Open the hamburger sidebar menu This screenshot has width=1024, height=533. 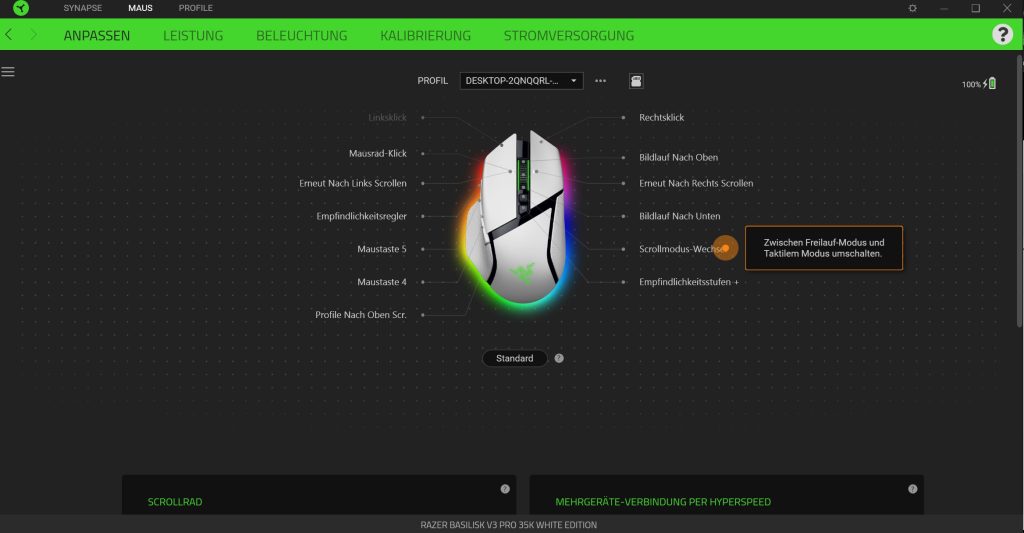point(8,72)
